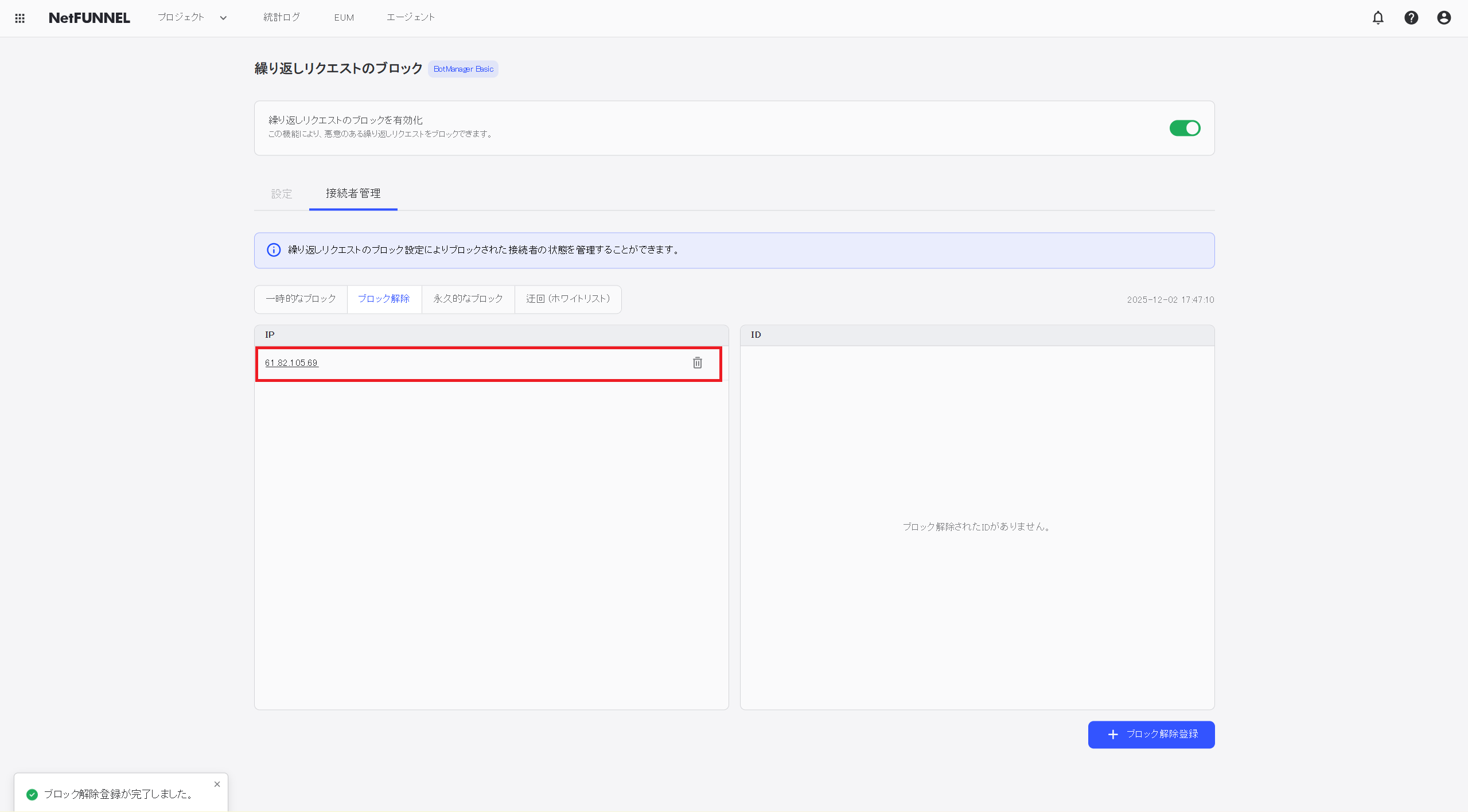
Task: Click the green success check icon
Action: 32,794
